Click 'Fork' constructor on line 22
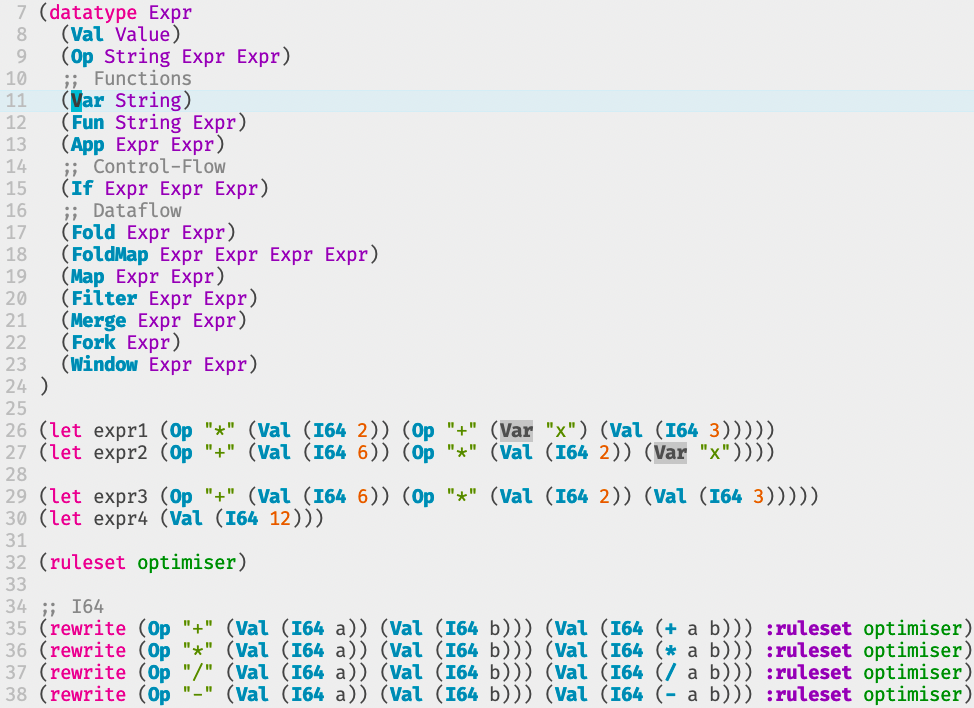Viewport: 974px width, 708px height. tap(93, 343)
